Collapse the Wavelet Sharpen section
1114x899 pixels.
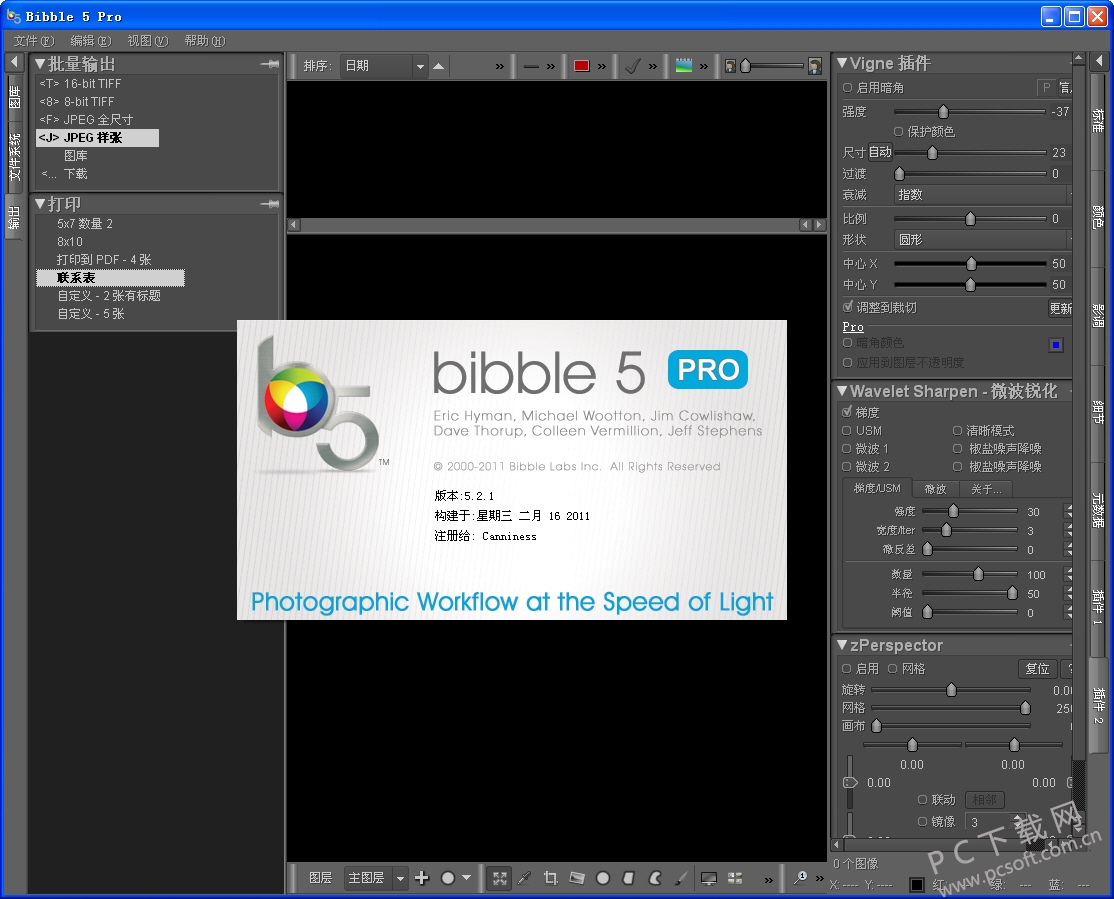point(842,391)
